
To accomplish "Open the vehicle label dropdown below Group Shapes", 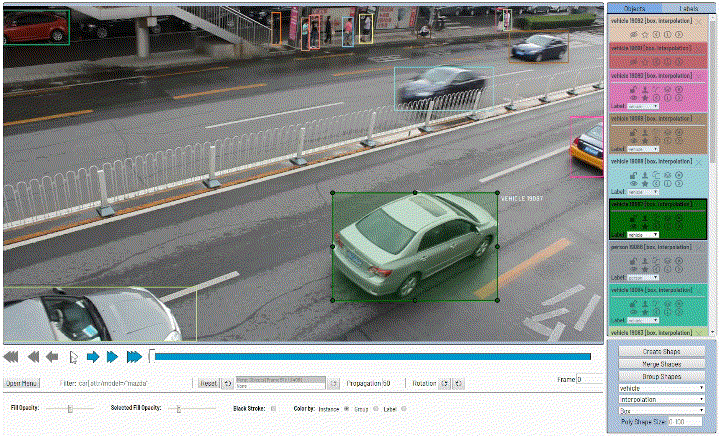I will click(661, 387).
